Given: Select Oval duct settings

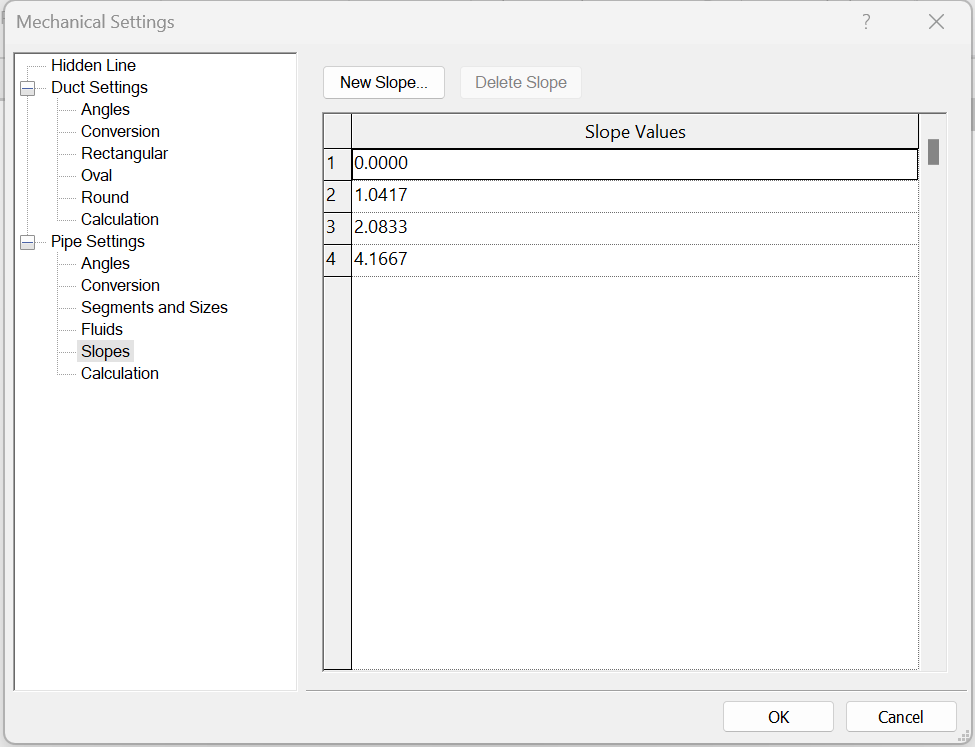Looking at the screenshot, I should (x=96, y=175).
